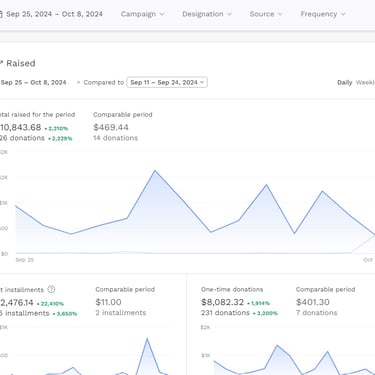Expand the Frequency filter dropdown
Screen dimensions: 375x375
click(x=323, y=14)
